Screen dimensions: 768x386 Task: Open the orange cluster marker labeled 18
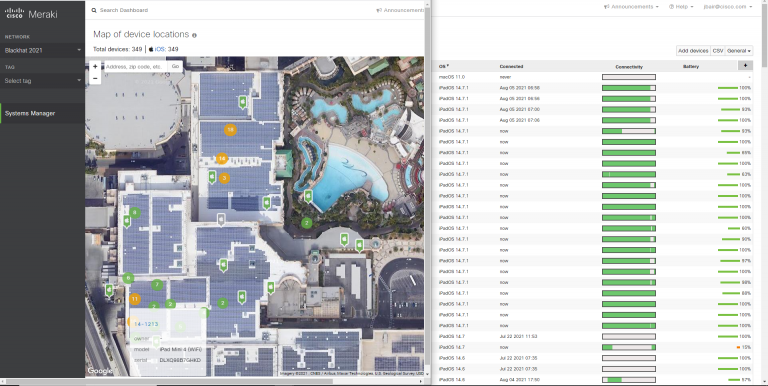click(x=230, y=130)
